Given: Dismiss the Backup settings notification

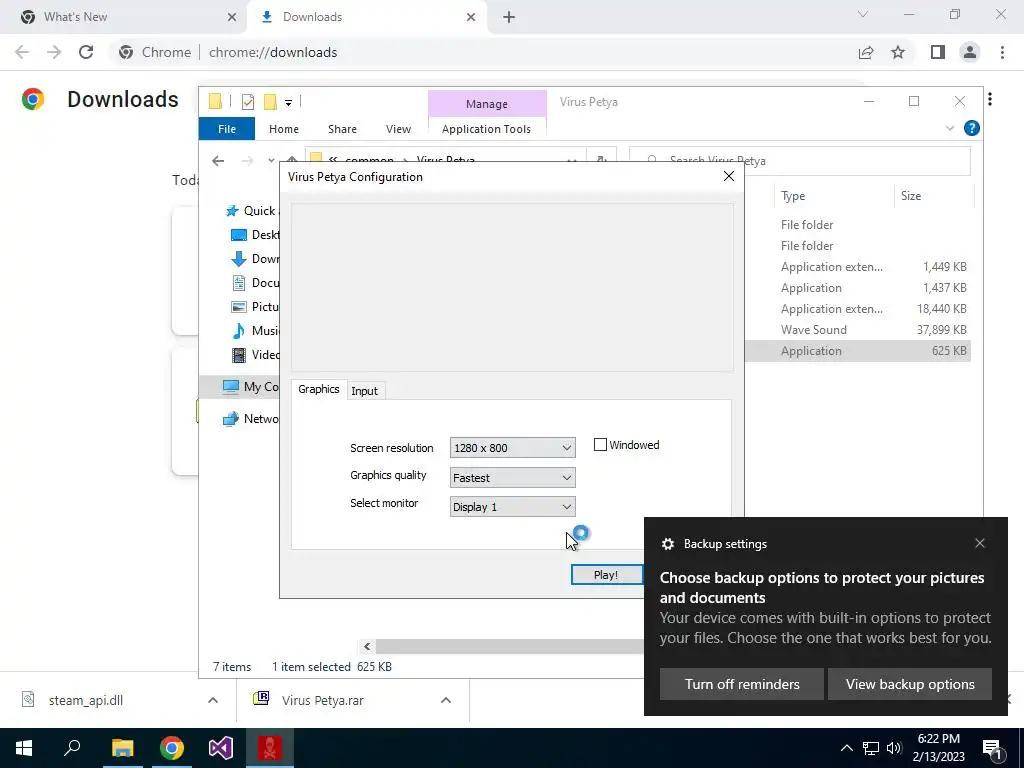Looking at the screenshot, I should click(980, 543).
